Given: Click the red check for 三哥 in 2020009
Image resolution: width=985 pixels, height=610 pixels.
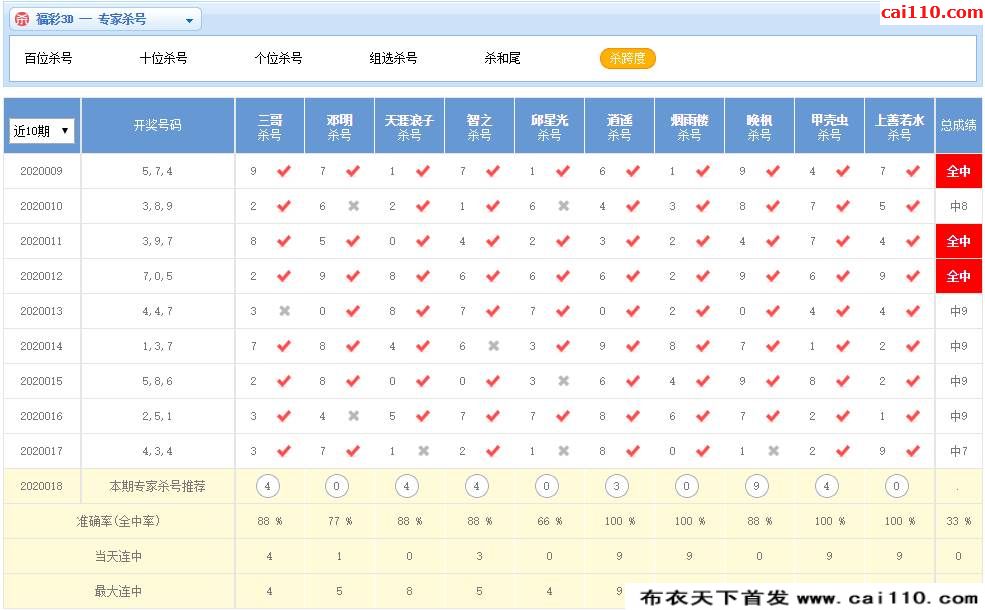Looking at the screenshot, I should [284, 171].
